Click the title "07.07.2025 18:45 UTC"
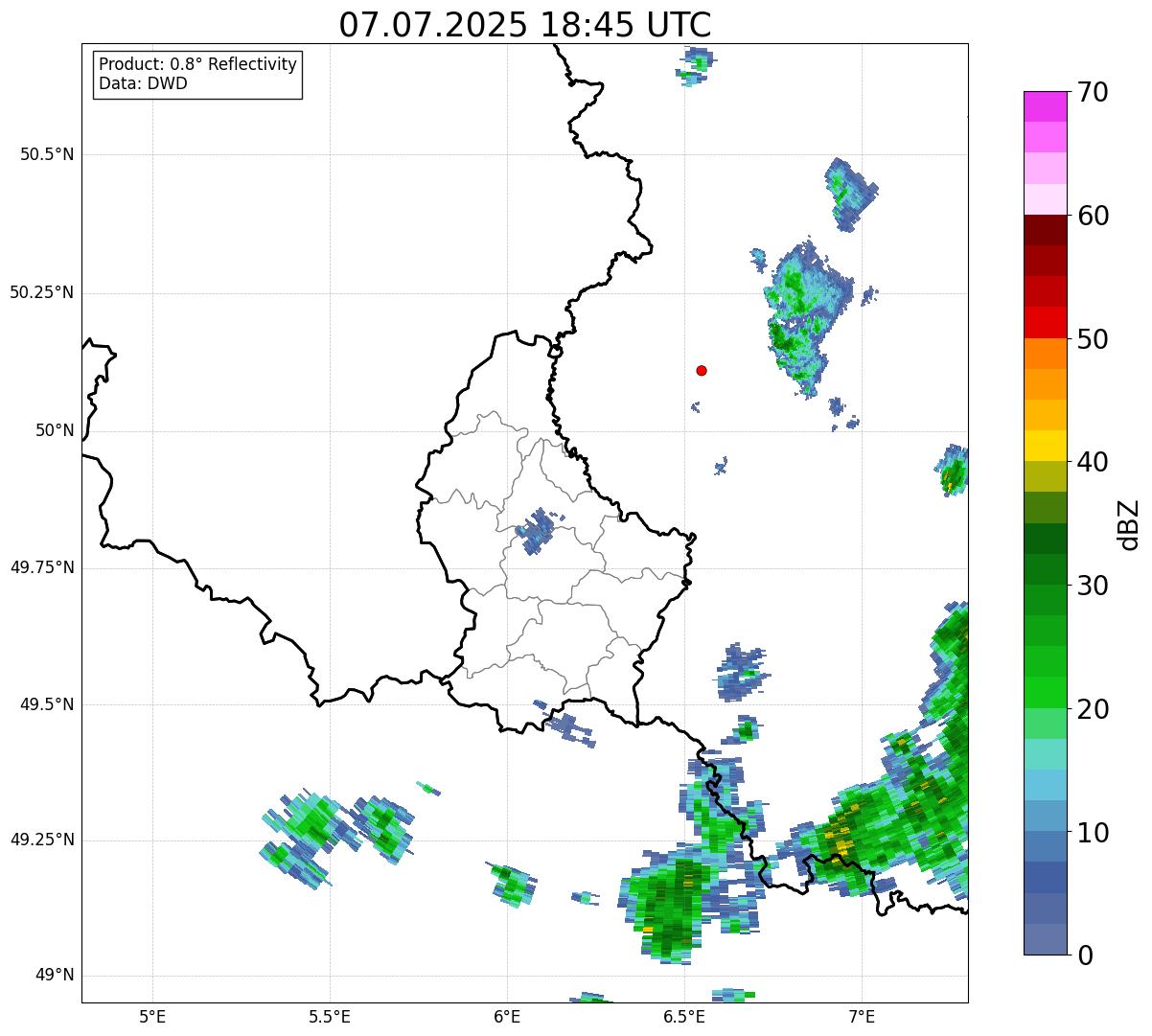 [525, 25]
